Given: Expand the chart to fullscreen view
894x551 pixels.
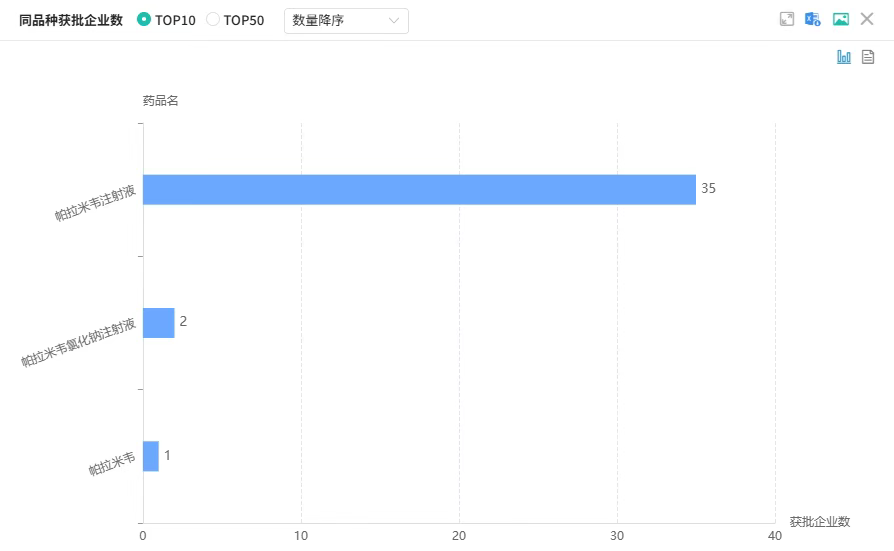Looking at the screenshot, I should (787, 19).
